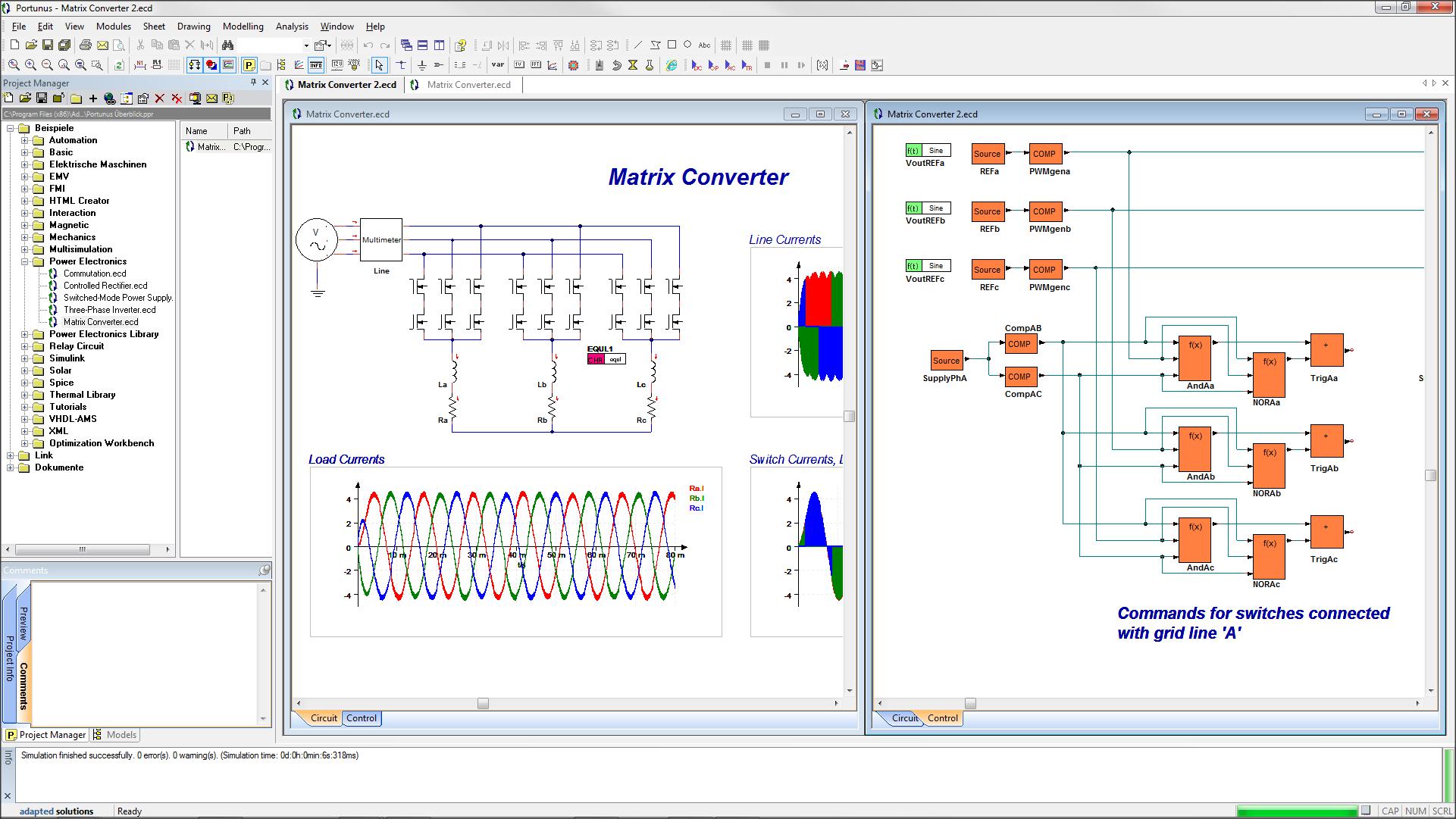Select the Control sheet tab in Matrix Converter.ecd
1456x819 pixels.
coord(362,718)
